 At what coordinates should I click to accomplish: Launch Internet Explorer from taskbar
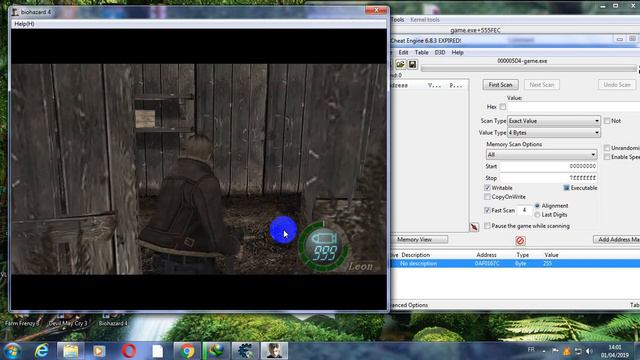[x=42, y=351]
